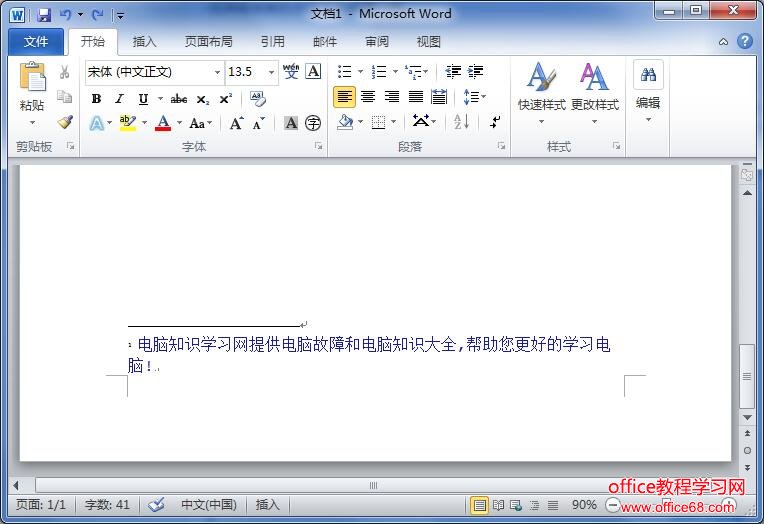
Task: Activate the Format Painter brush
Action: pyautogui.click(x=64, y=122)
